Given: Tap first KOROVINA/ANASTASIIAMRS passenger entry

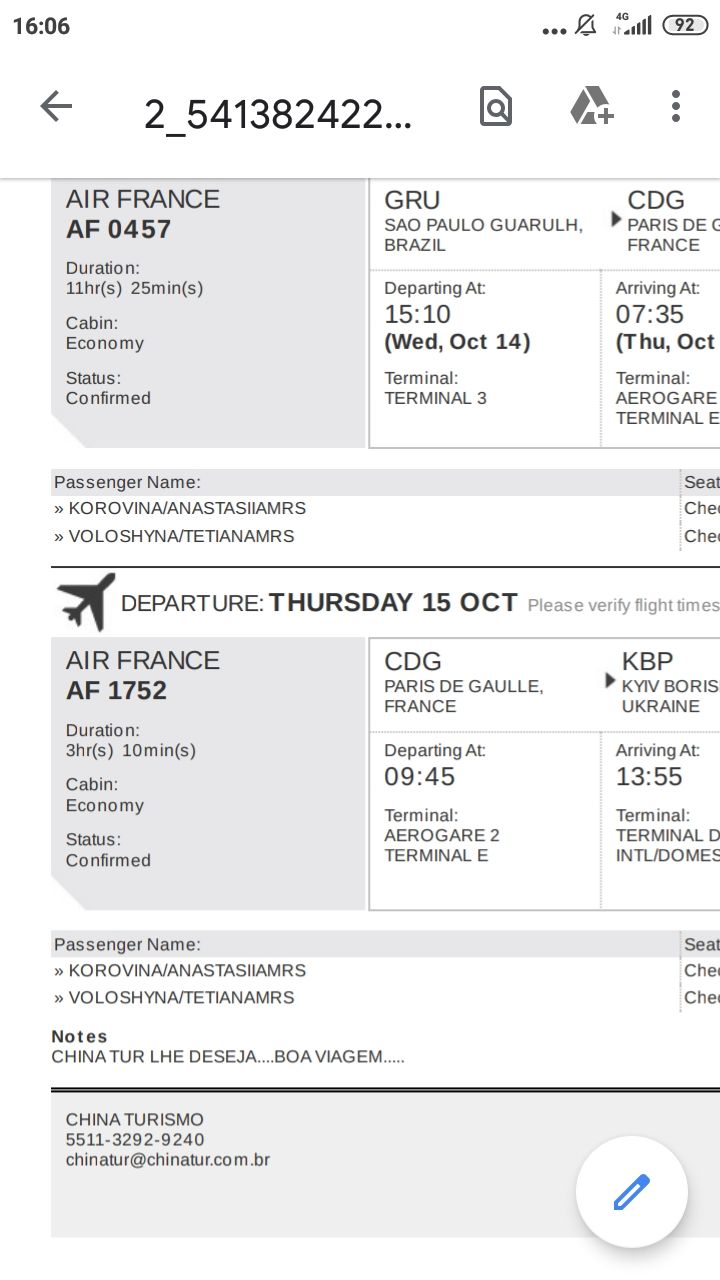Looking at the screenshot, I should (x=180, y=508).
